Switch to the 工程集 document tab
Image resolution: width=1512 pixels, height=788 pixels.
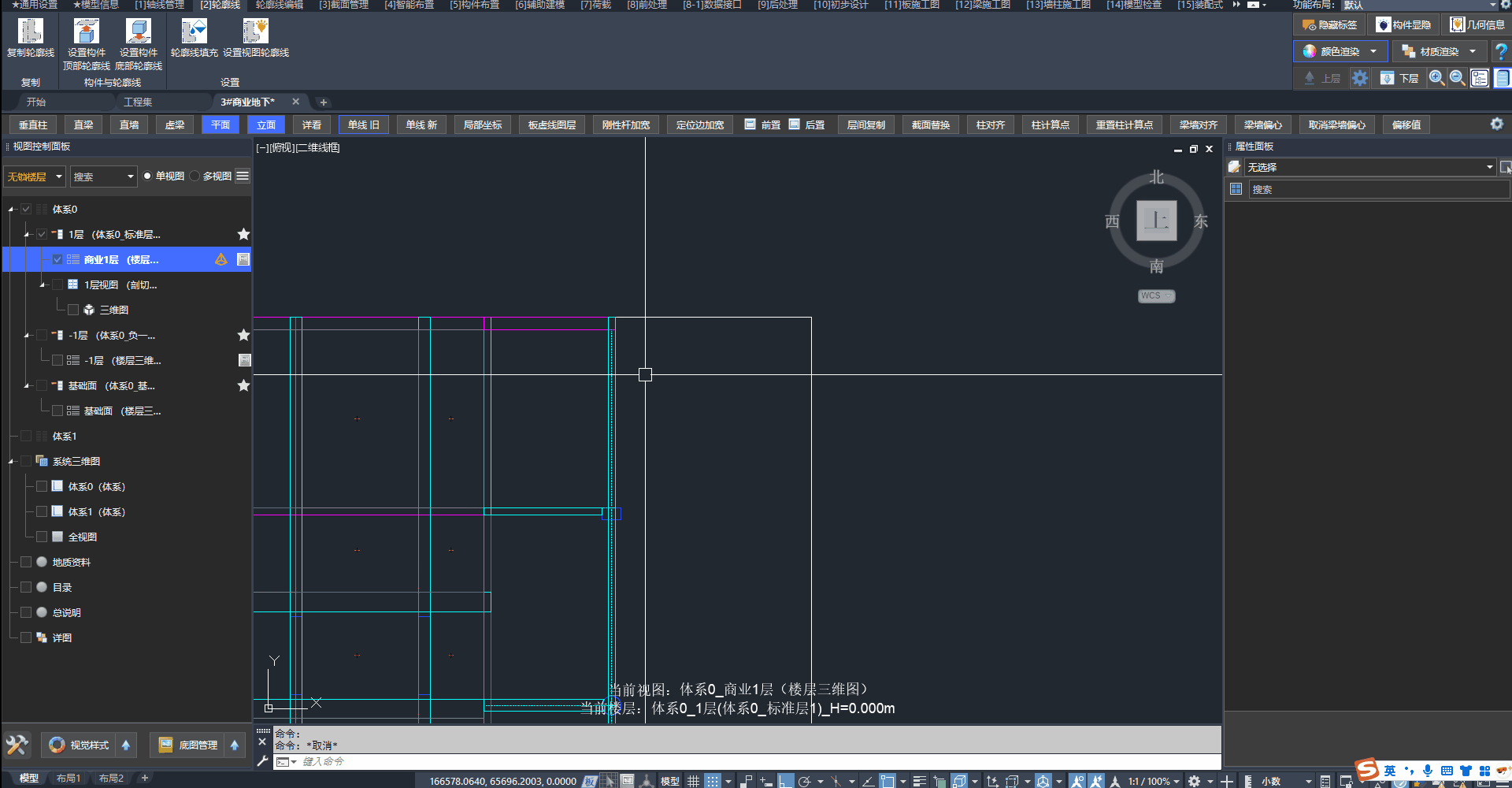point(138,102)
